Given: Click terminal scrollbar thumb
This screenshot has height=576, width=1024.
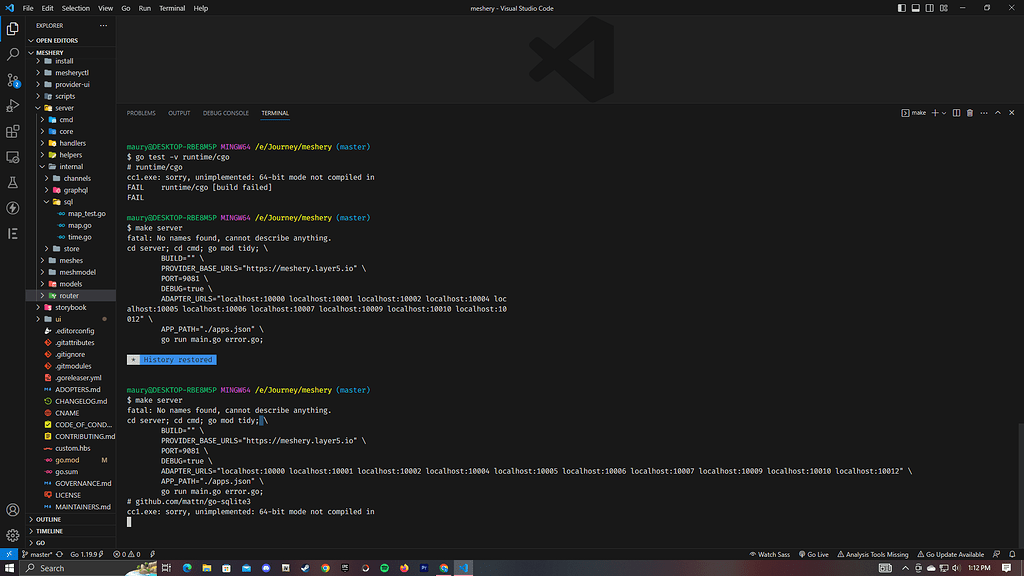Looking at the screenshot, I should tap(1020, 484).
